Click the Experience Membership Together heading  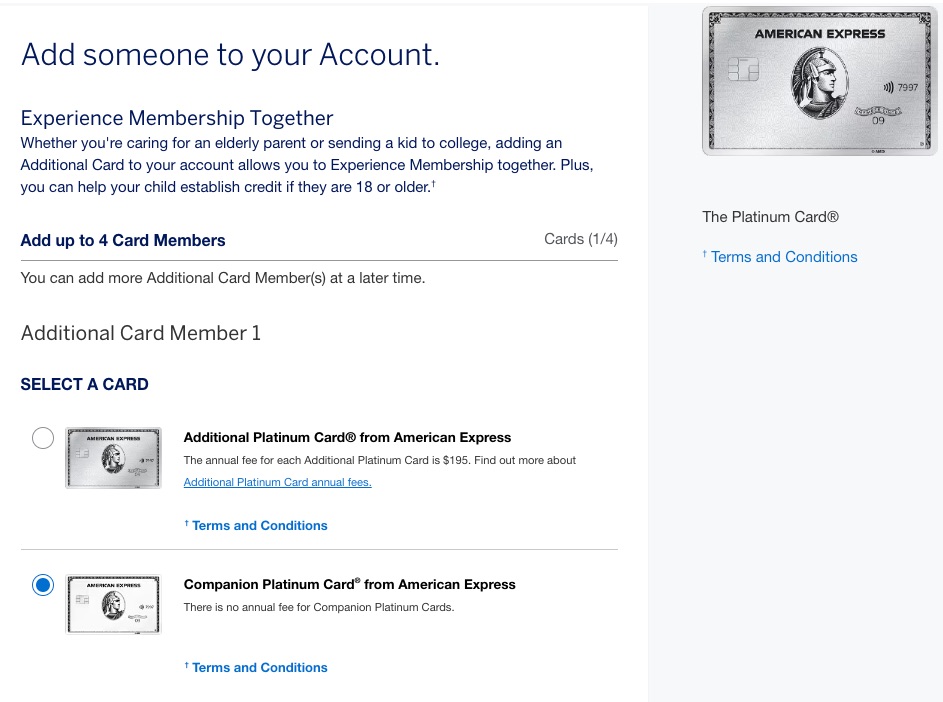tap(174, 118)
